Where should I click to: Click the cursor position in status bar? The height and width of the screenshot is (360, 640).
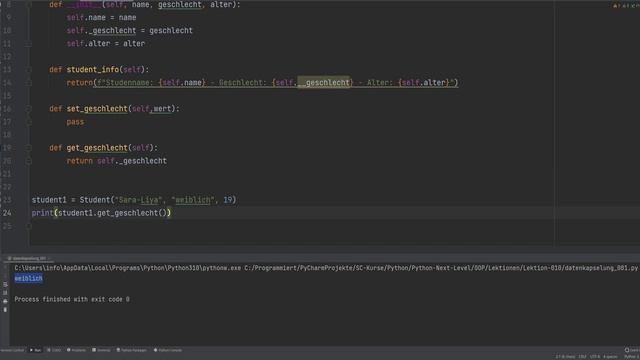click(565, 357)
